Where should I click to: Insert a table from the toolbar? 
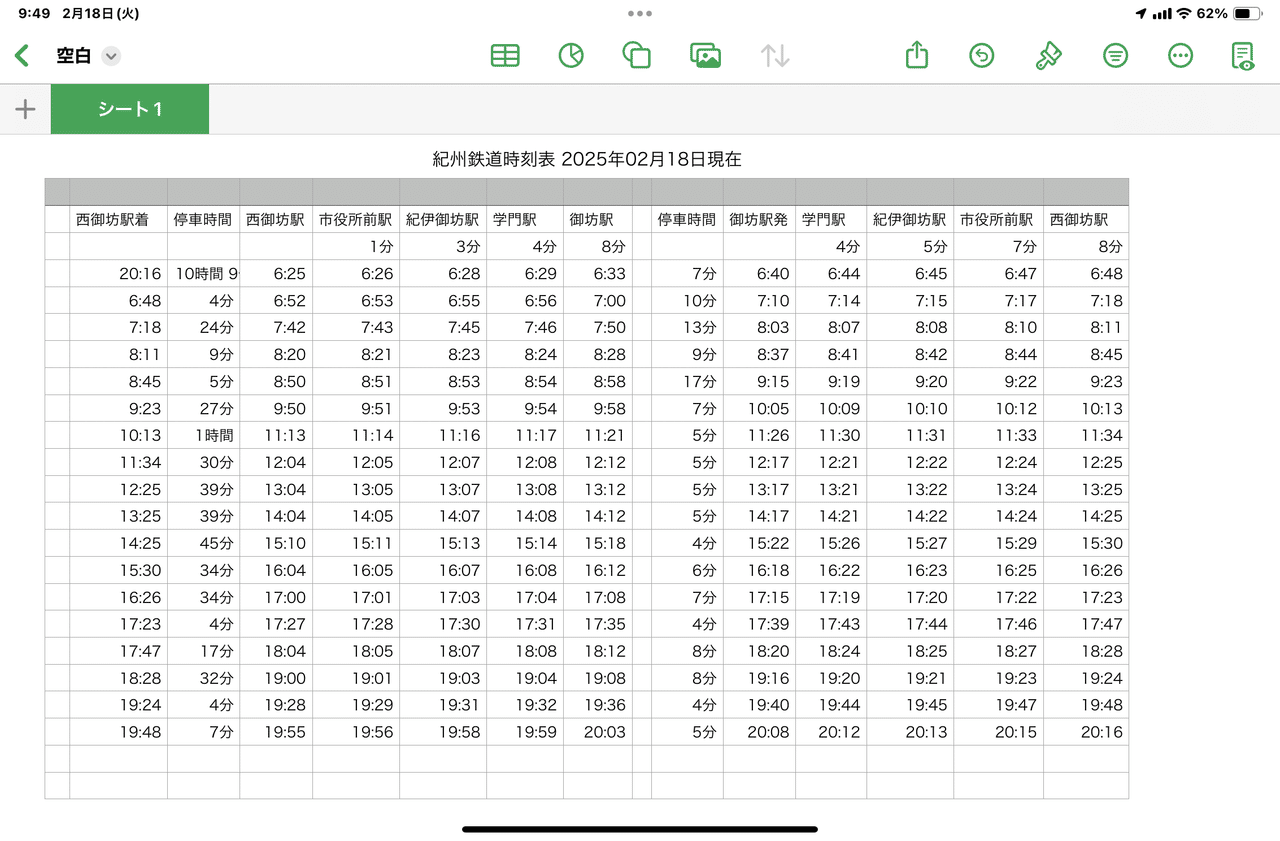tap(505, 56)
